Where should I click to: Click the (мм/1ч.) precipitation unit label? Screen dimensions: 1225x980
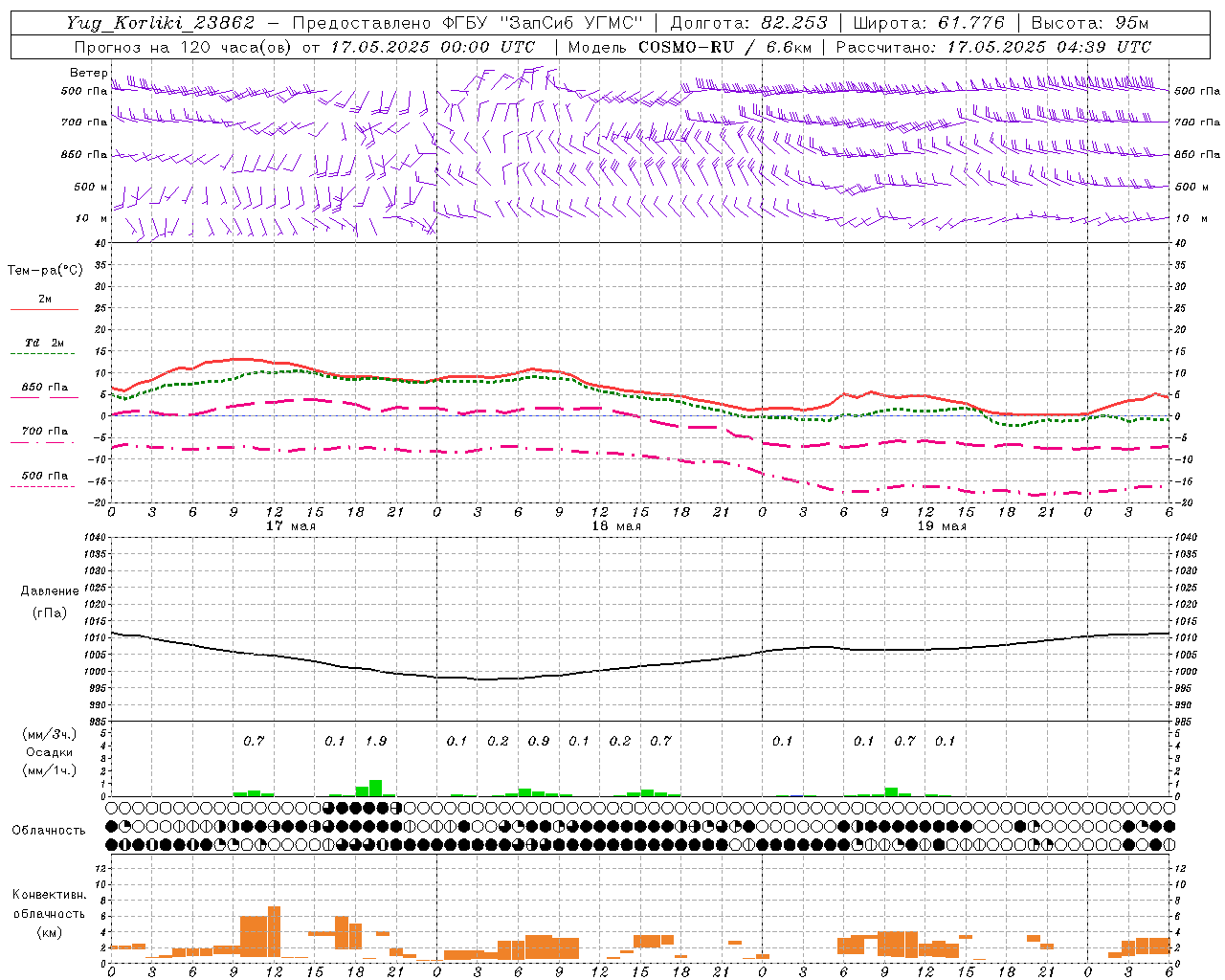pos(50,770)
